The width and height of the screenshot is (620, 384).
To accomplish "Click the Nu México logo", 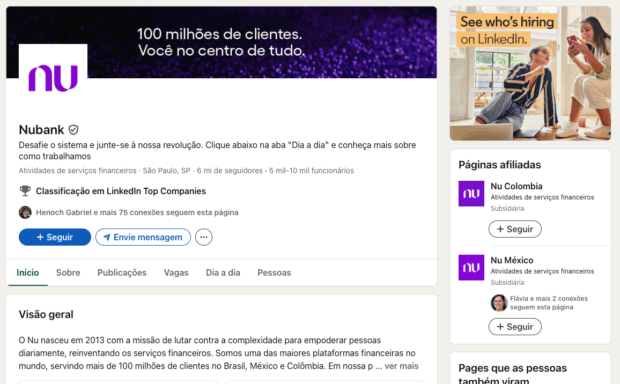I will tap(471, 268).
